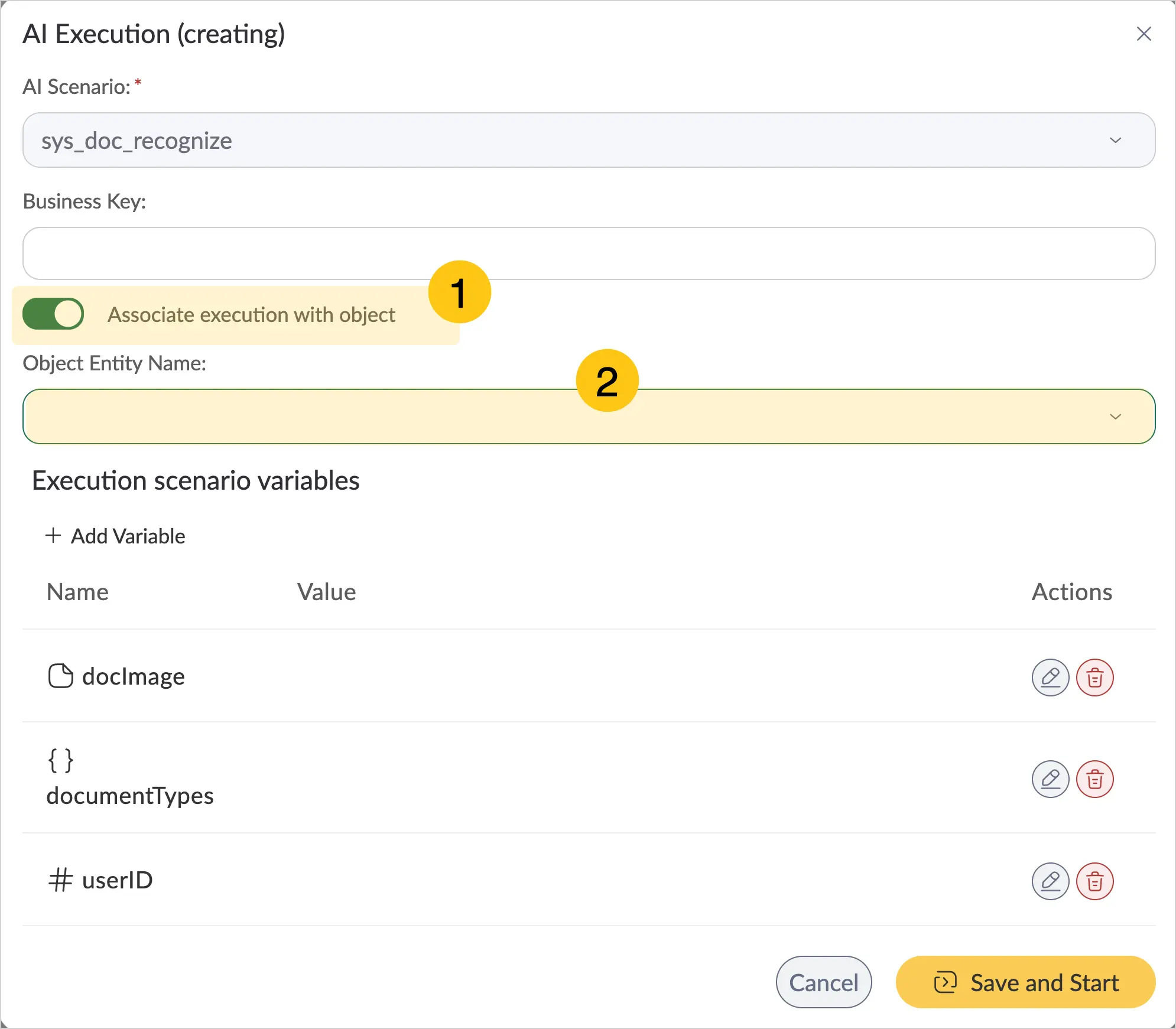This screenshot has height=1029, width=1176.
Task: Click the Object Entity Name label
Action: pos(114,363)
